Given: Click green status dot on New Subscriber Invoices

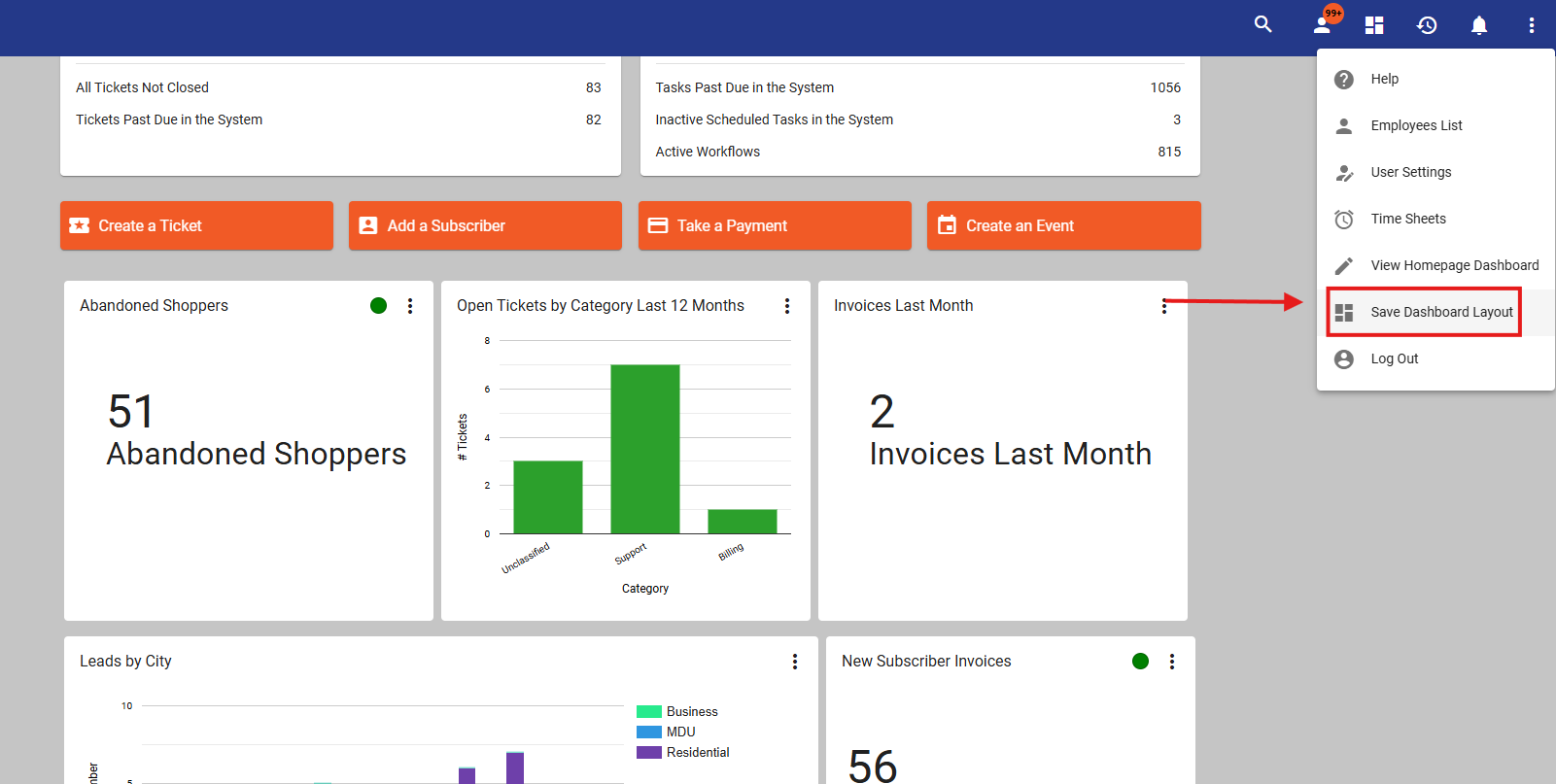Looking at the screenshot, I should pos(1141,662).
